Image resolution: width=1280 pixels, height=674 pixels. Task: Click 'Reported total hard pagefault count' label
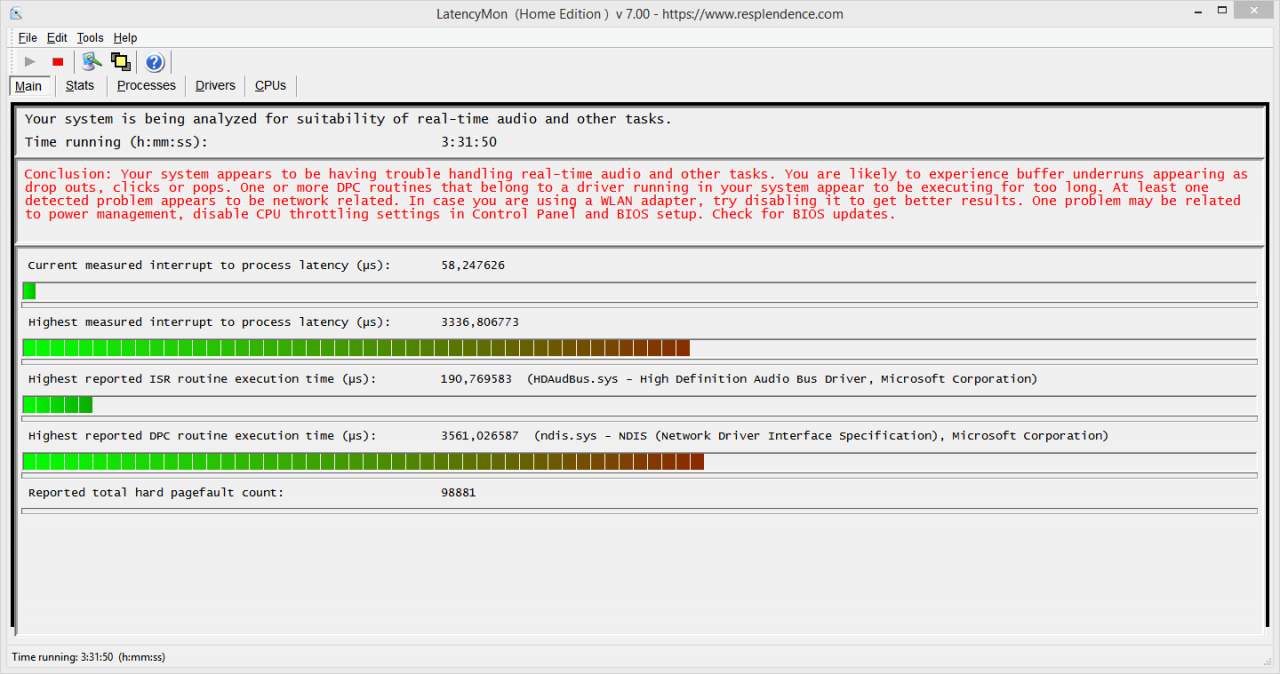(155, 493)
